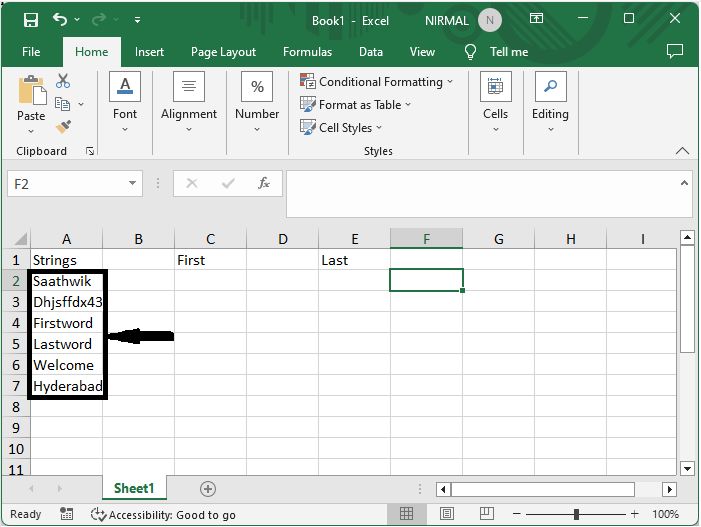Screen dimensions: 701x527
Task: Click the Undo arrow icon
Action: tap(60, 20)
